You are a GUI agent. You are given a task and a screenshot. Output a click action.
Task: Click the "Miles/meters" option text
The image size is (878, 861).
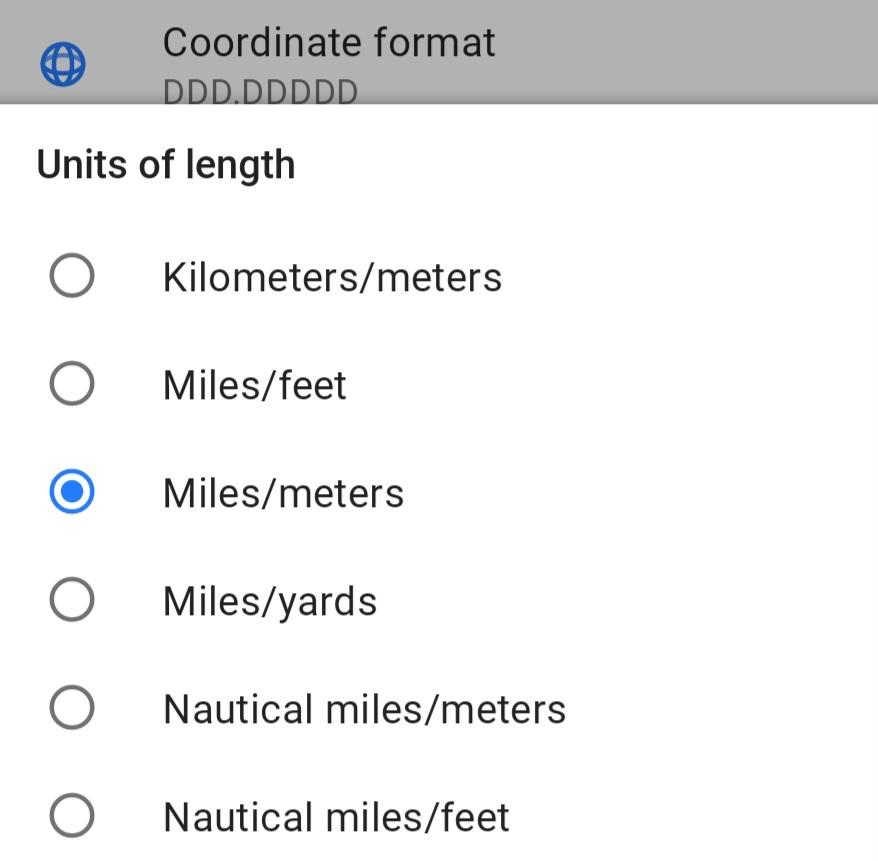point(283,493)
